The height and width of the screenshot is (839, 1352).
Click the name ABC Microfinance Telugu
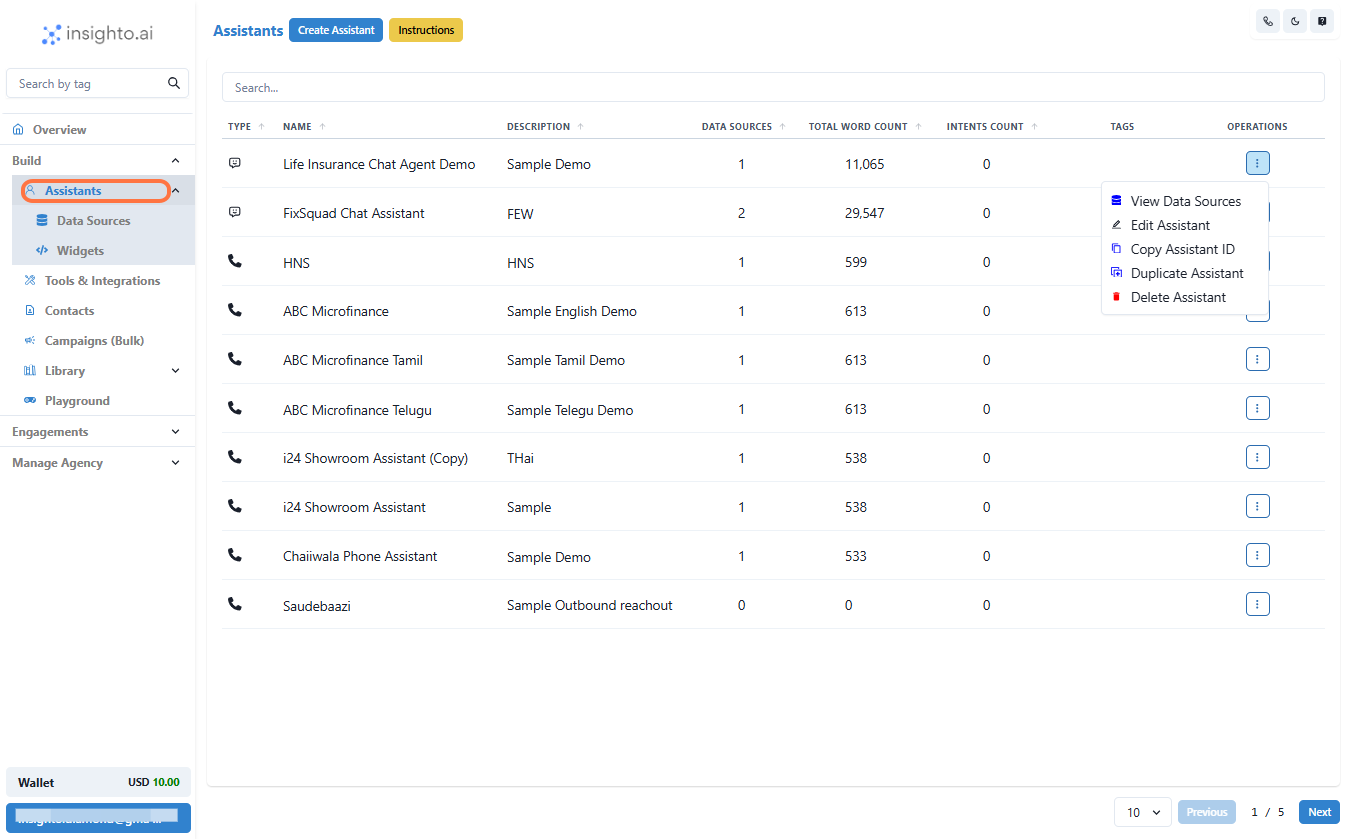pyautogui.click(x=357, y=410)
